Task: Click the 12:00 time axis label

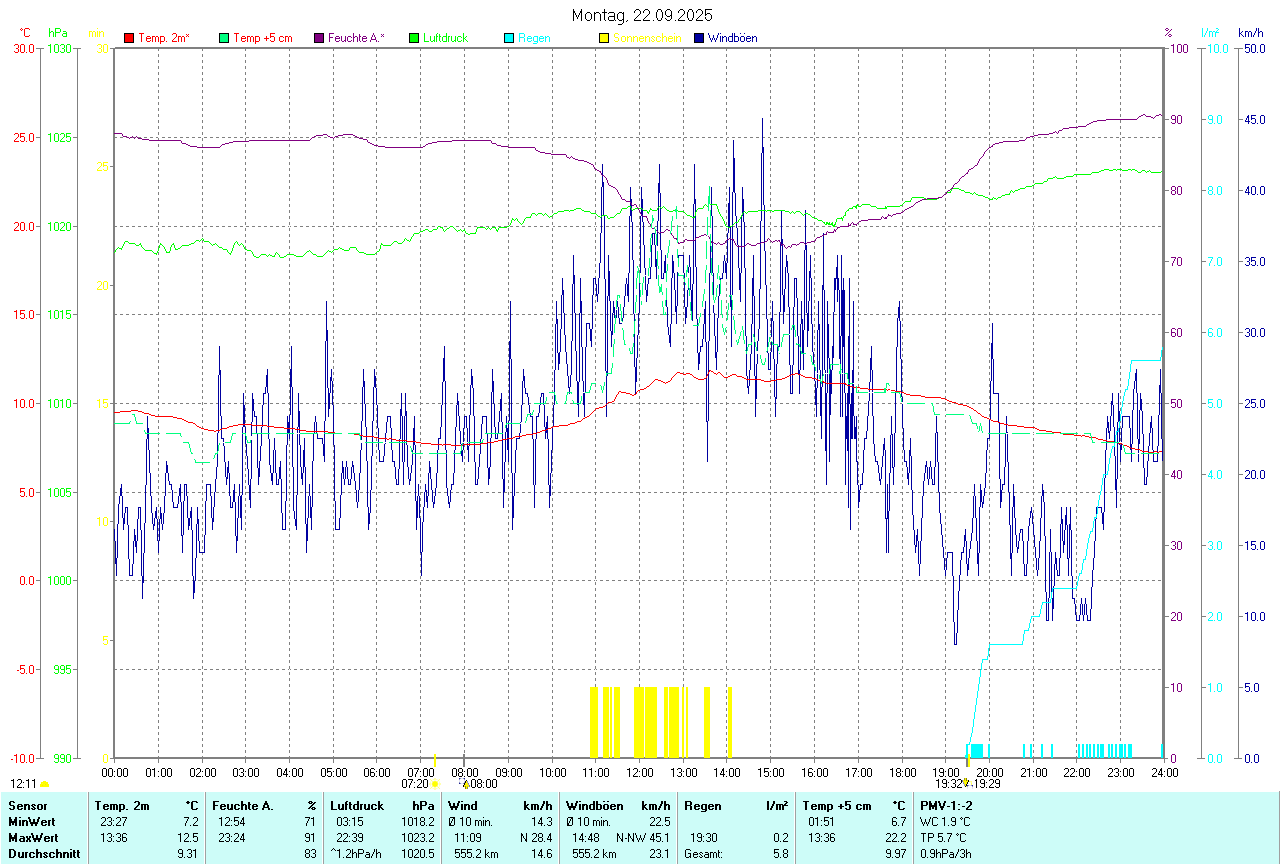Action: coord(640,772)
